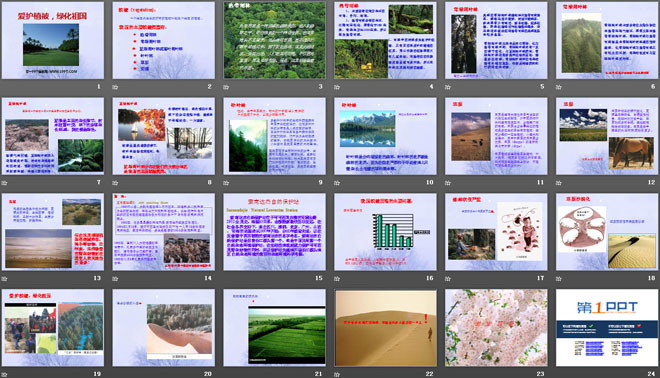Click the transition star icon beneath slide 6
Image resolution: width=660 pixels, height=378 pixels.
point(559,87)
